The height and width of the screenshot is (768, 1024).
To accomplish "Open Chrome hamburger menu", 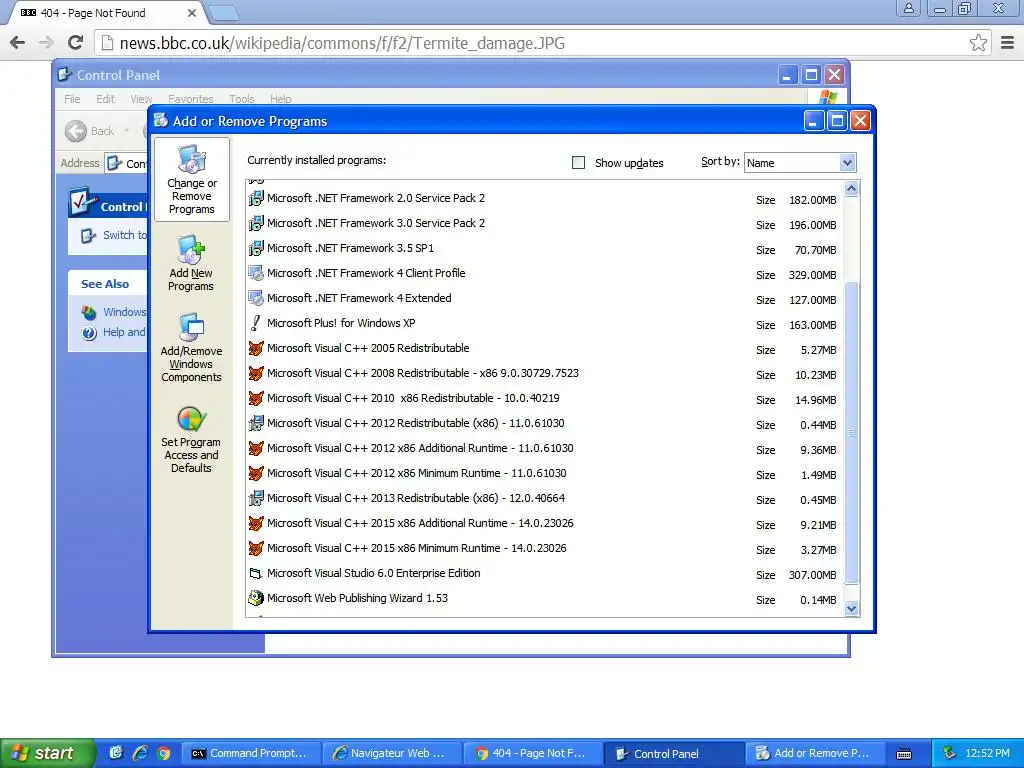I will [x=1008, y=43].
